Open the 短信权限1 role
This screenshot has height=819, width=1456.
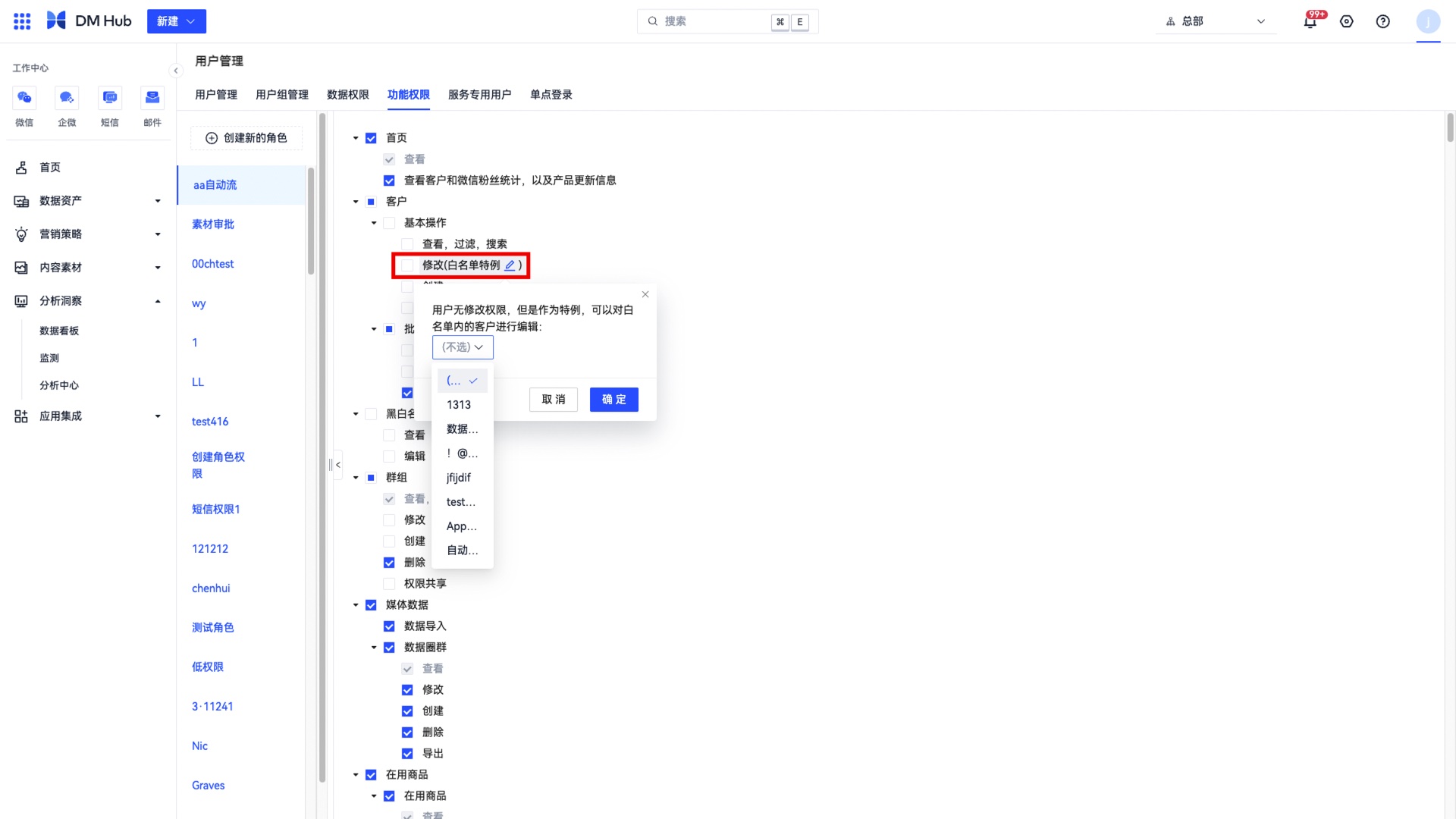tap(216, 510)
